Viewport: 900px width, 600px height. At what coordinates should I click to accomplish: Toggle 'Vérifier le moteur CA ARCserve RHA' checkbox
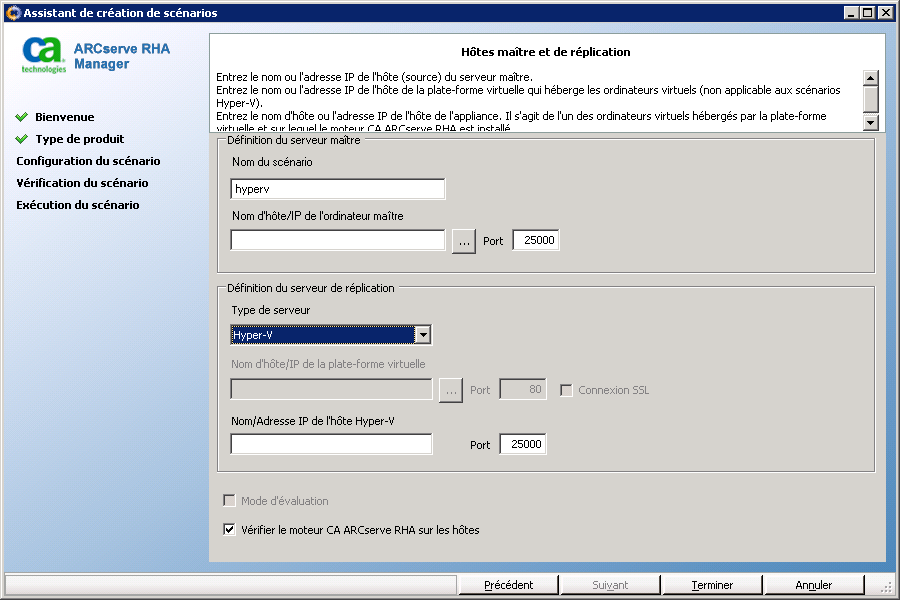[230, 530]
